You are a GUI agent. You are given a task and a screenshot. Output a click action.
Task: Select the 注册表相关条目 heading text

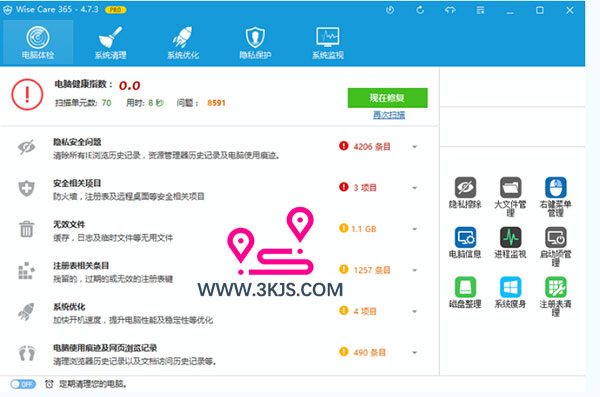click(81, 266)
